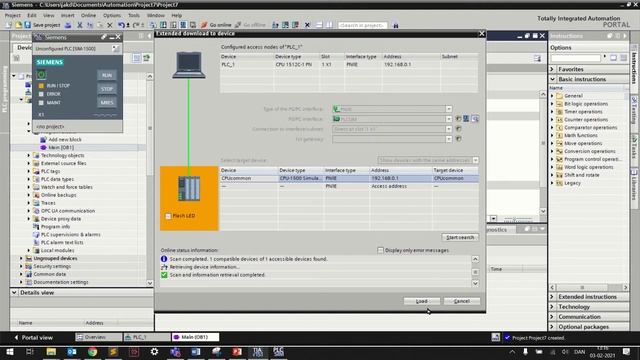Click the RUN button on PLCSIM panel
Image resolution: width=640 pixels, height=360 pixels.
(x=107, y=75)
